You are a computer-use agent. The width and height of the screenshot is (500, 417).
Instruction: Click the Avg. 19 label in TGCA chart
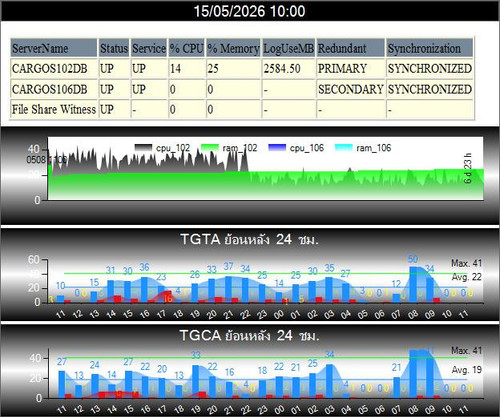467,370
